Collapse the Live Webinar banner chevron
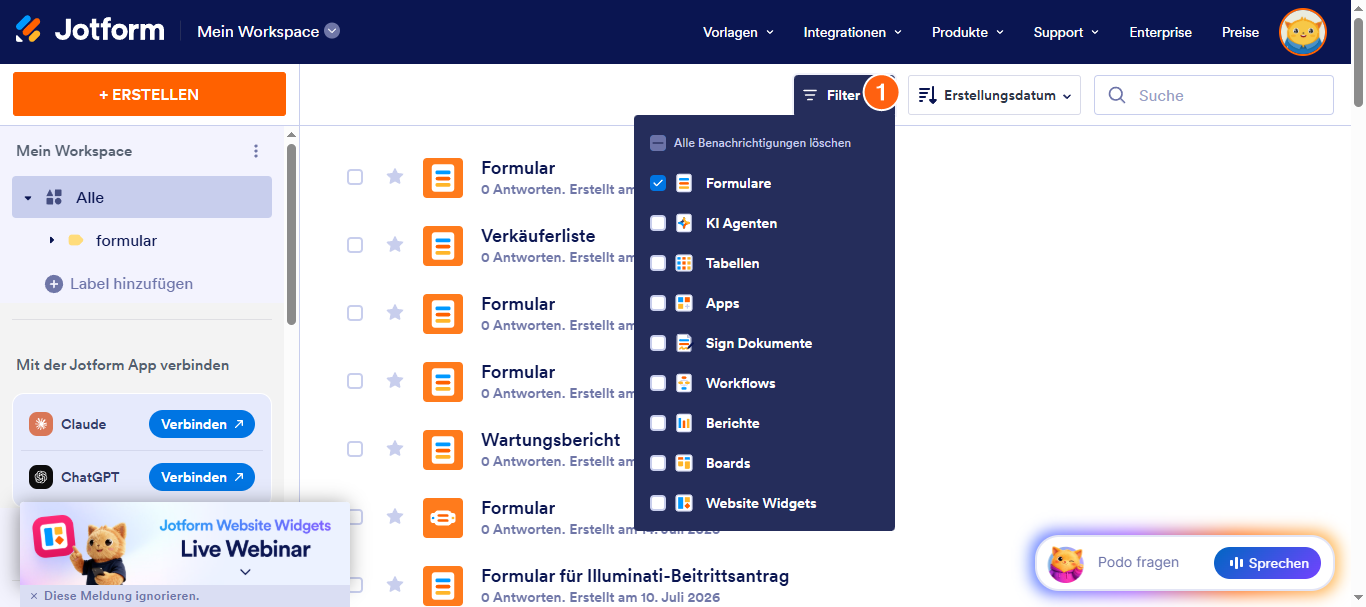This screenshot has height=607, width=1366. [x=245, y=572]
